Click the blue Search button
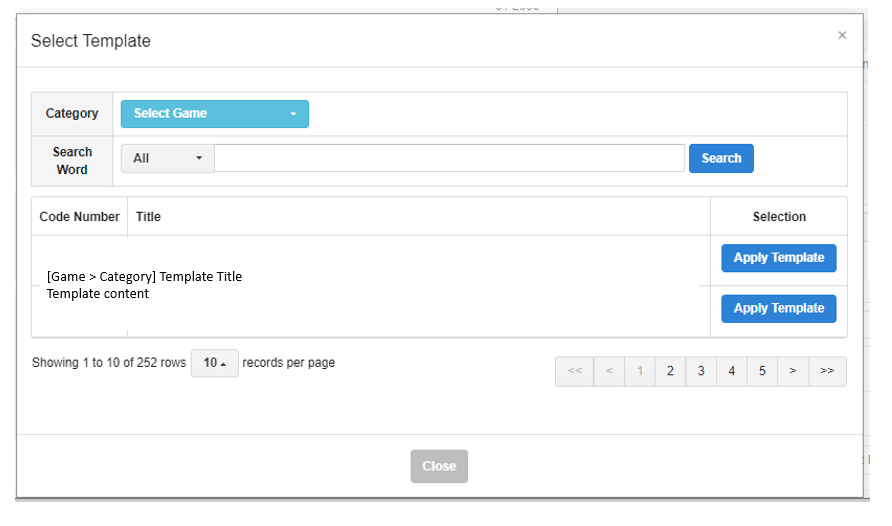This screenshot has height=526, width=892. [721, 158]
